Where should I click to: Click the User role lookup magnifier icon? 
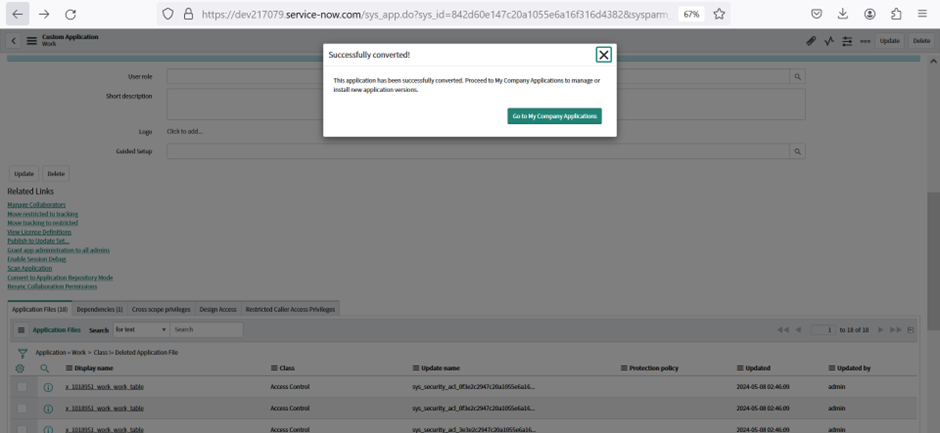pos(797,76)
